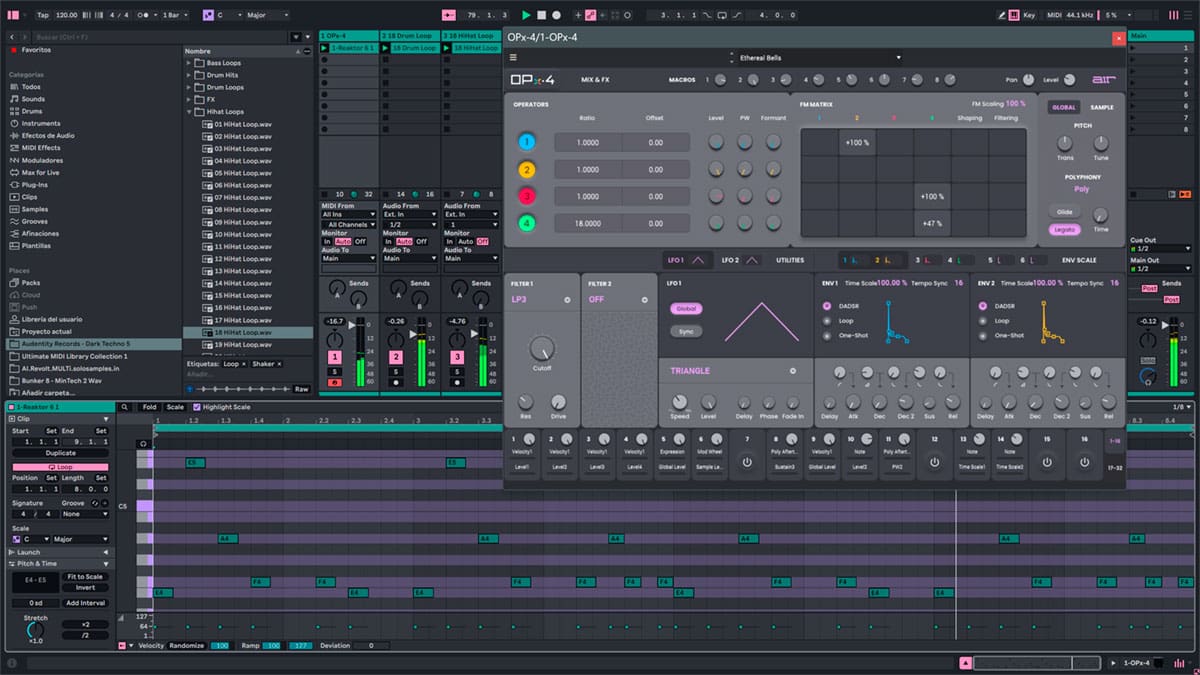The image size is (1200, 675).
Task: Toggle the scale mode icon beside C
Action: [208, 15]
